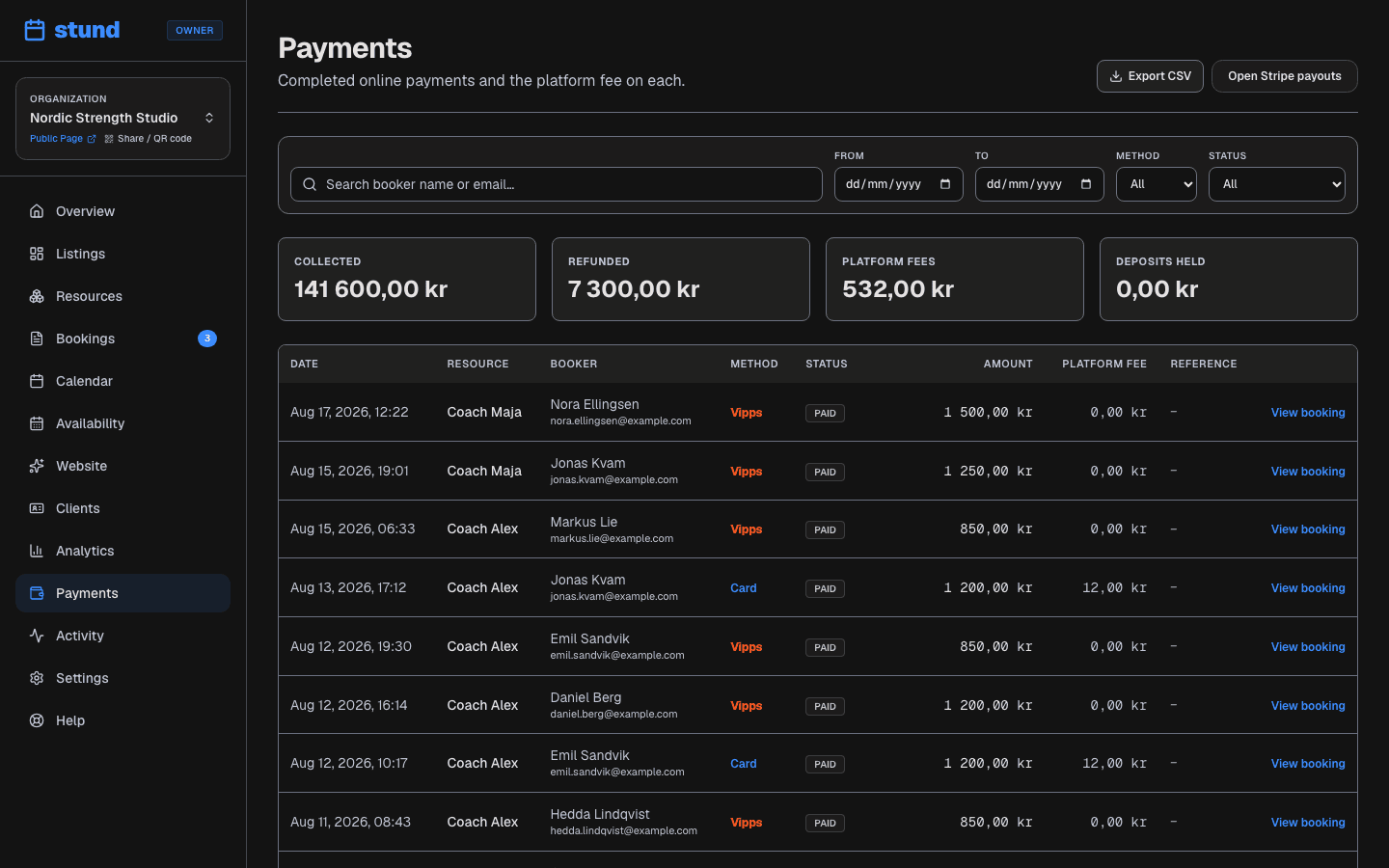The height and width of the screenshot is (868, 1389).
Task: Click the download icon on Export CSV
Action: coord(1116,76)
